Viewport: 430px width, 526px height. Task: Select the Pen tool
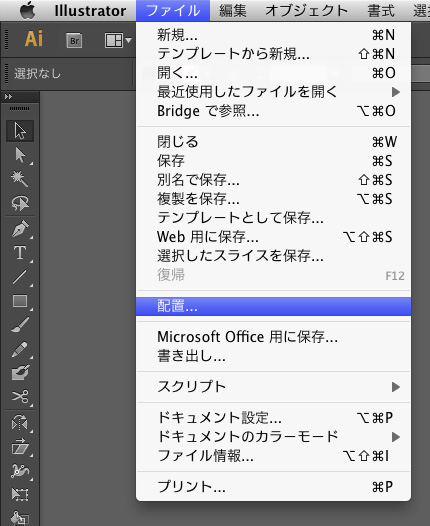click(x=20, y=229)
